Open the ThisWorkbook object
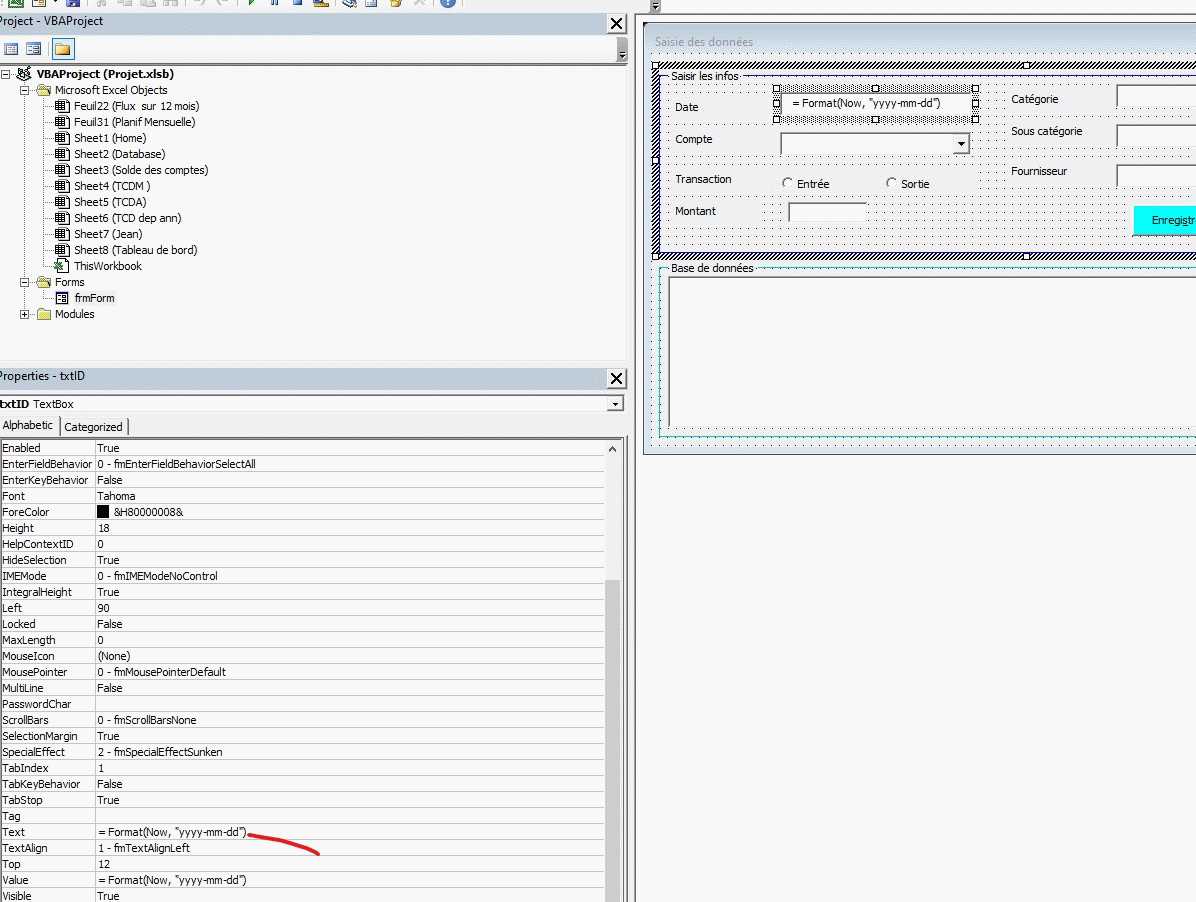The width and height of the screenshot is (1196, 902). coord(107,266)
